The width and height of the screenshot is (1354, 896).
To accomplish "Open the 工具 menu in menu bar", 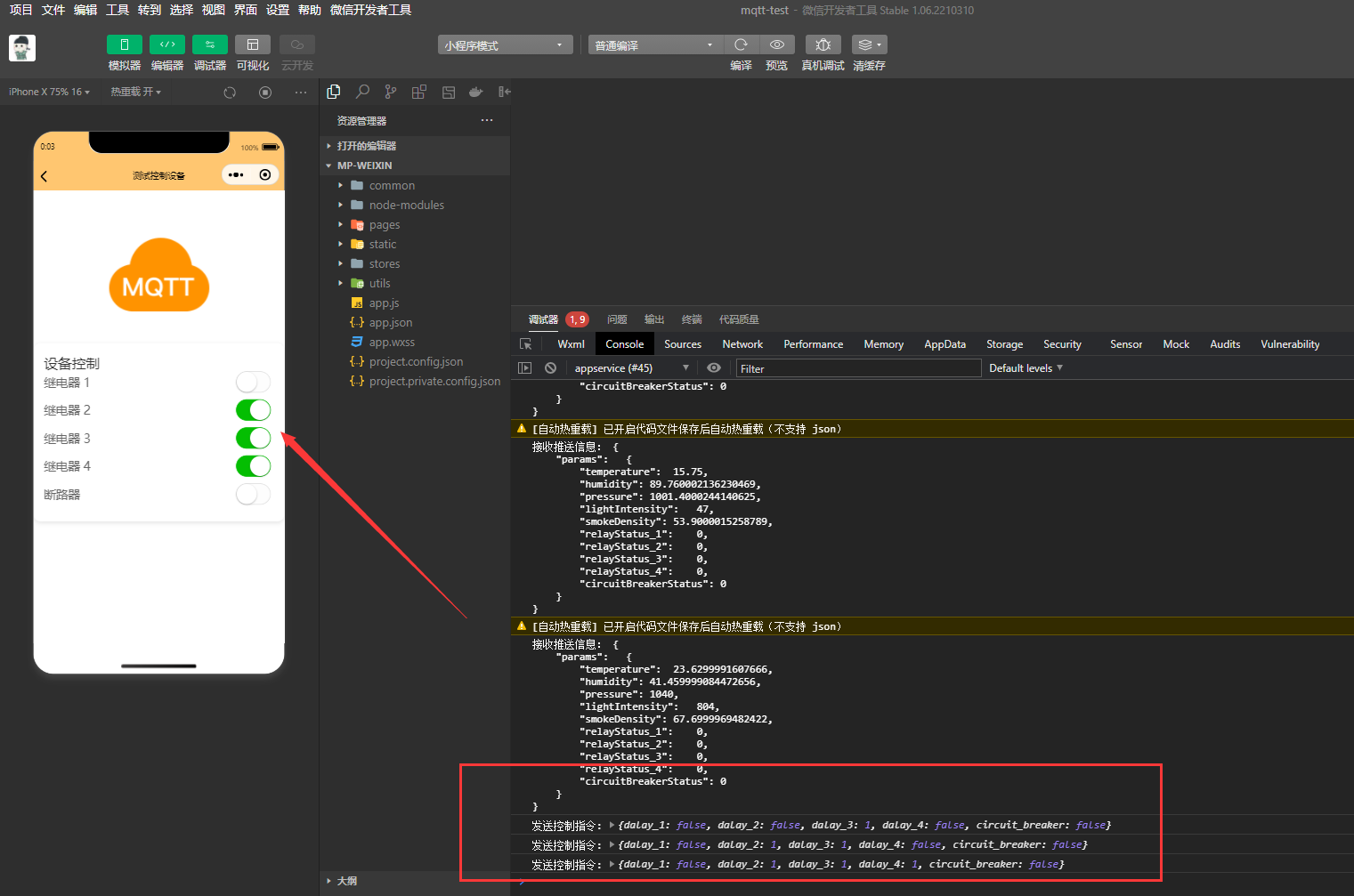I will pos(118,10).
